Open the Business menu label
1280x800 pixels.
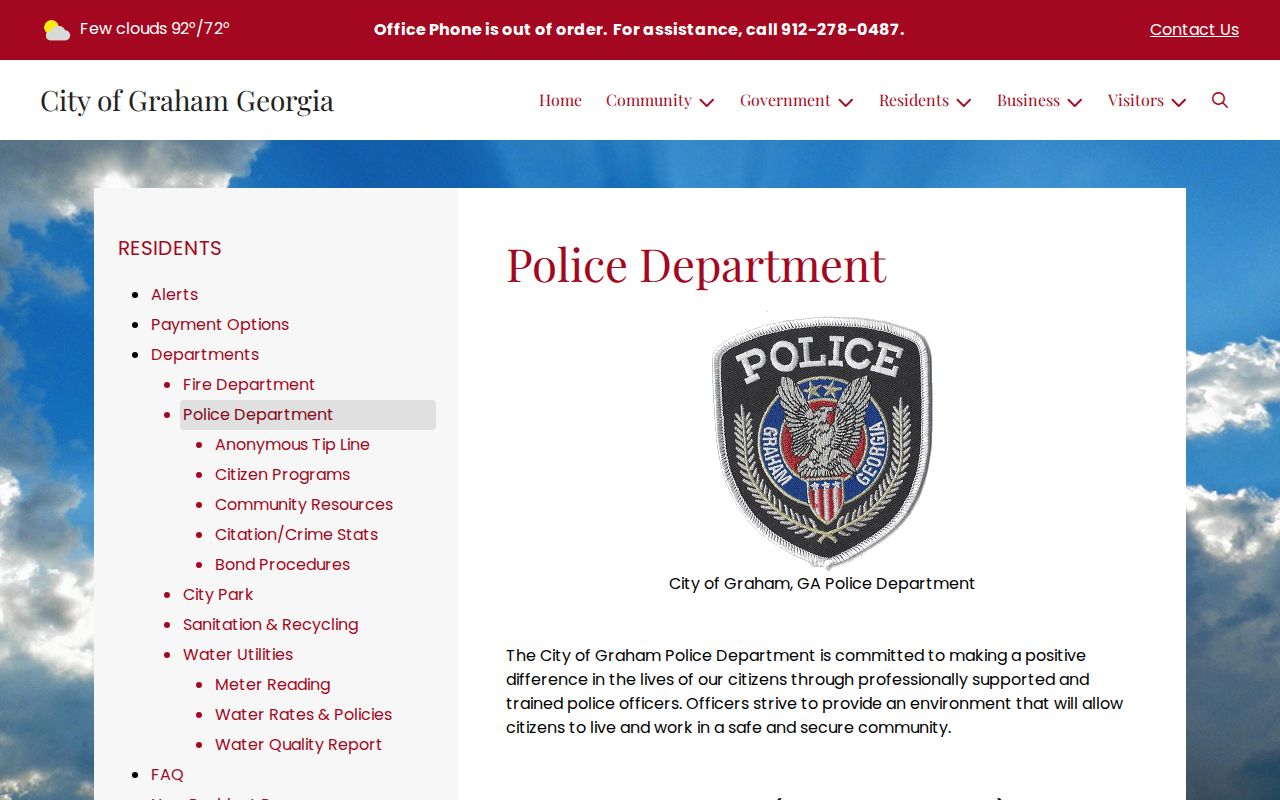[x=1028, y=100]
